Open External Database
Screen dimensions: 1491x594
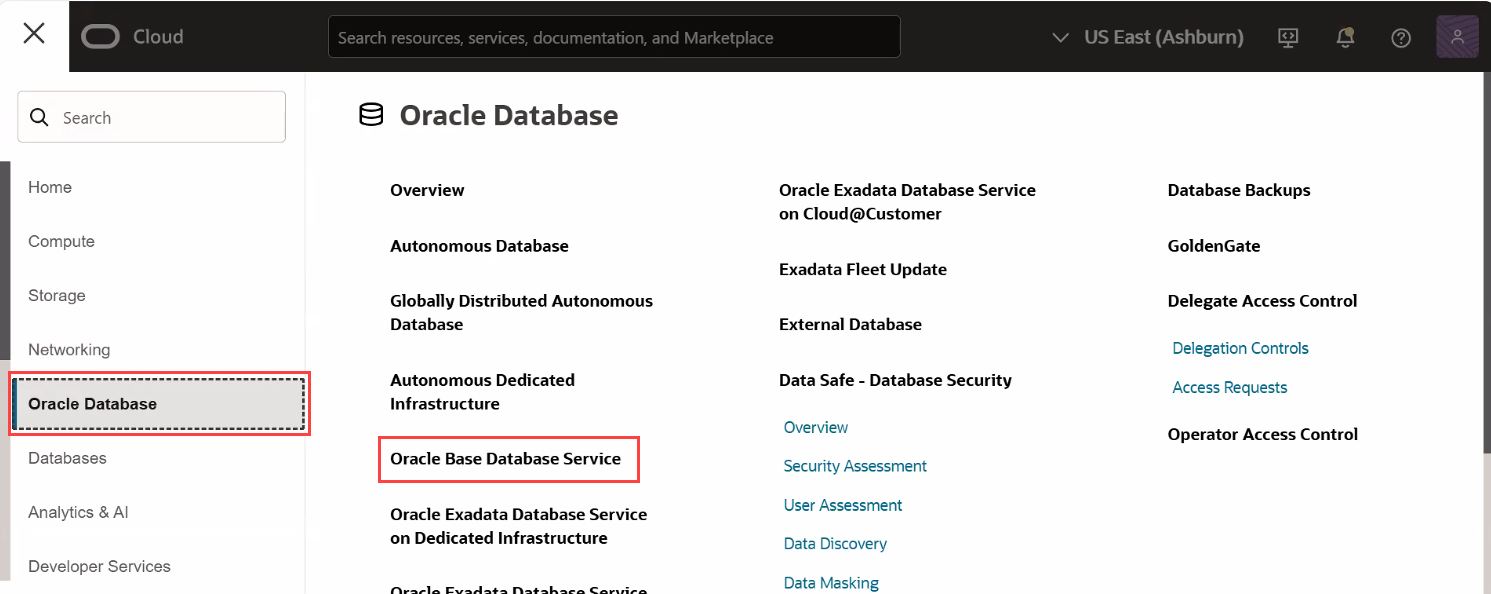pos(850,324)
